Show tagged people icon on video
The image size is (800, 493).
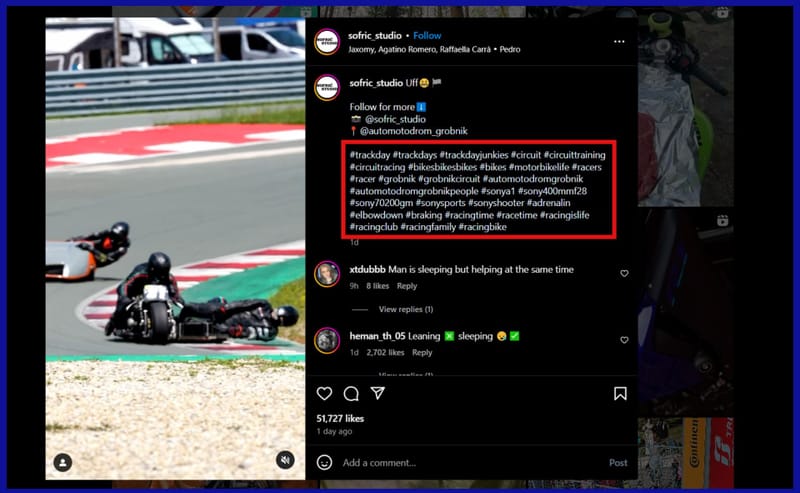point(63,462)
